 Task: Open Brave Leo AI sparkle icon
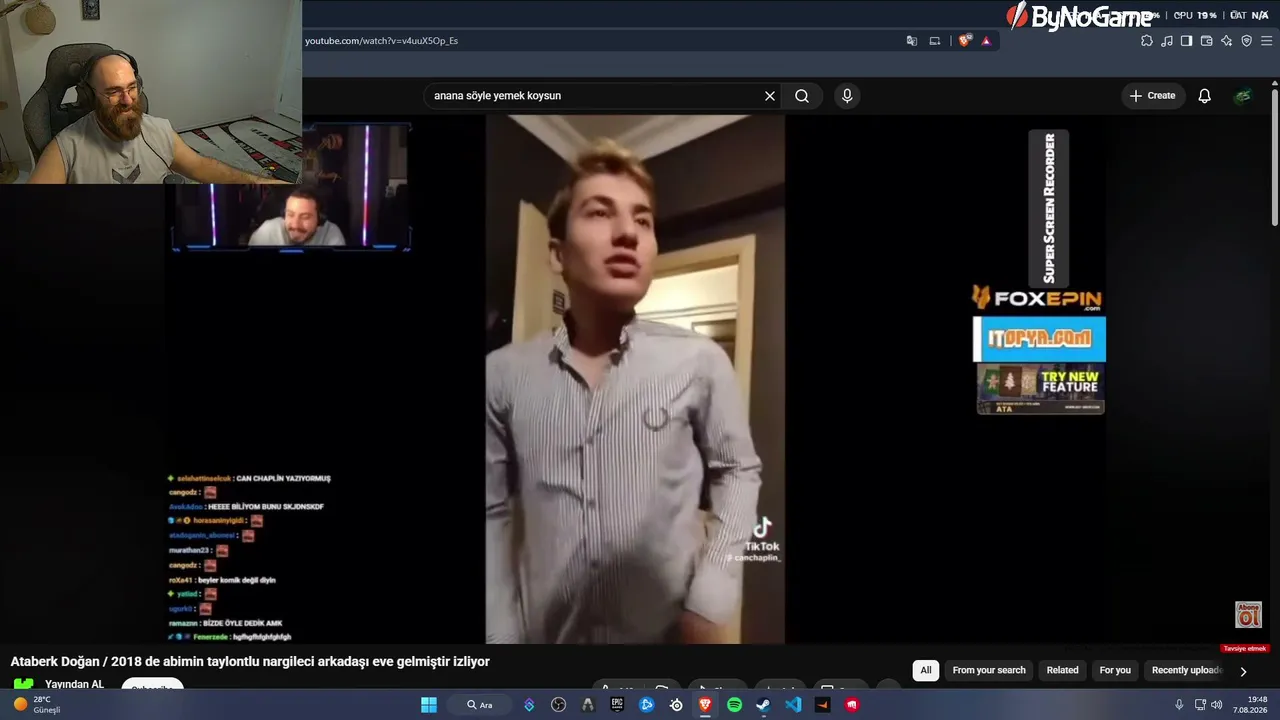(x=1226, y=41)
